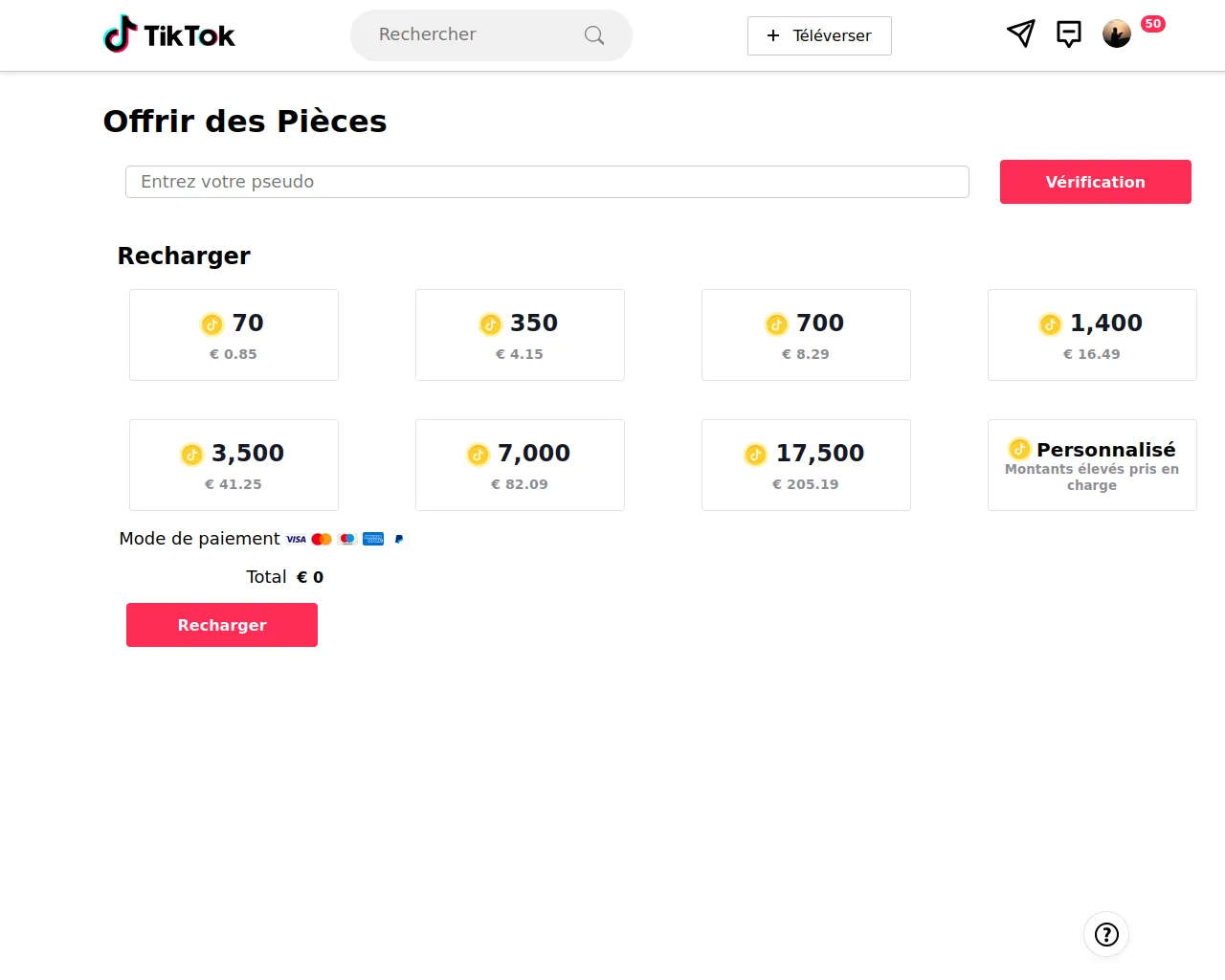
Task: Click the search magnifier icon
Action: [x=594, y=35]
